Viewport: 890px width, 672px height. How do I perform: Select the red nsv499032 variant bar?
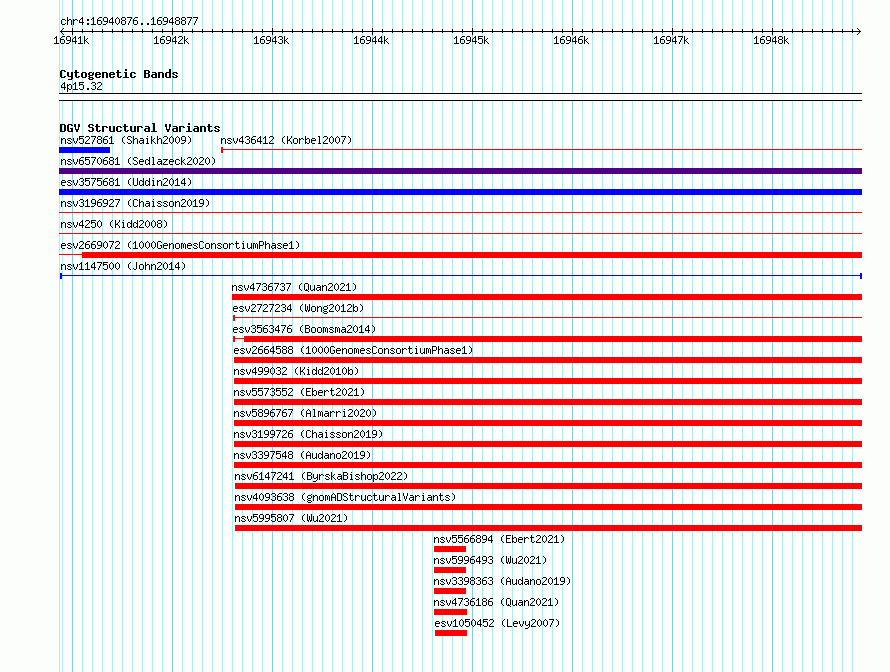pyautogui.click(x=548, y=381)
